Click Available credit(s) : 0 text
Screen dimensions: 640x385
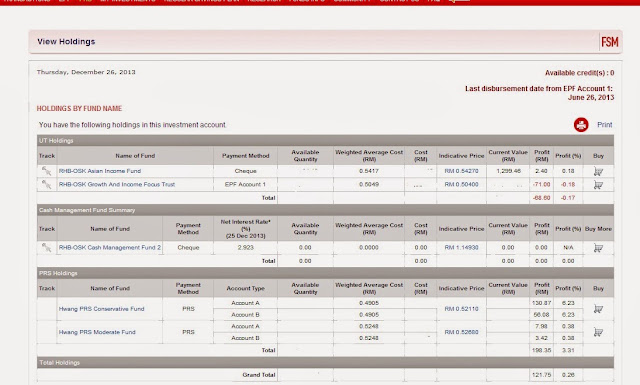(x=580, y=73)
